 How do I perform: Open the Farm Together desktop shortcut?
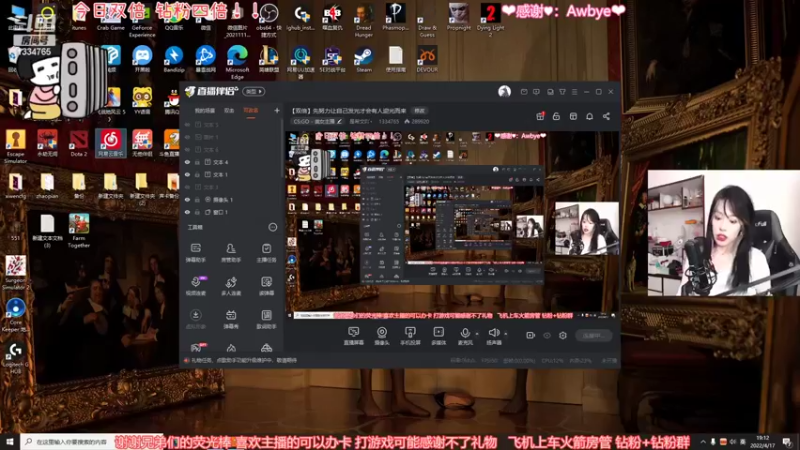click(79, 231)
